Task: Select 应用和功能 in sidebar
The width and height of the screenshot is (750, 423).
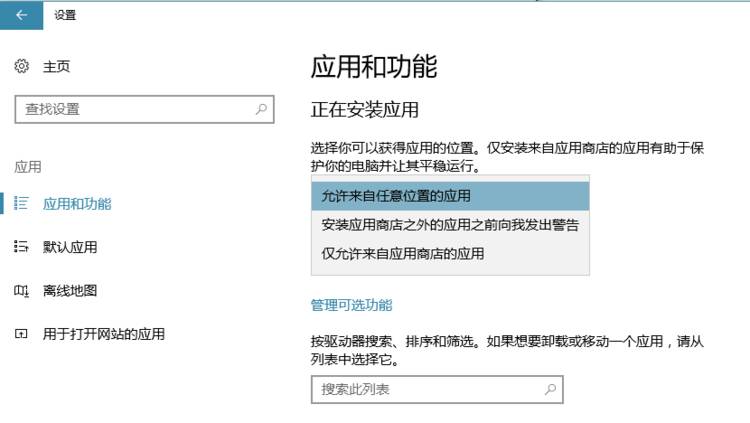Action: (x=77, y=204)
